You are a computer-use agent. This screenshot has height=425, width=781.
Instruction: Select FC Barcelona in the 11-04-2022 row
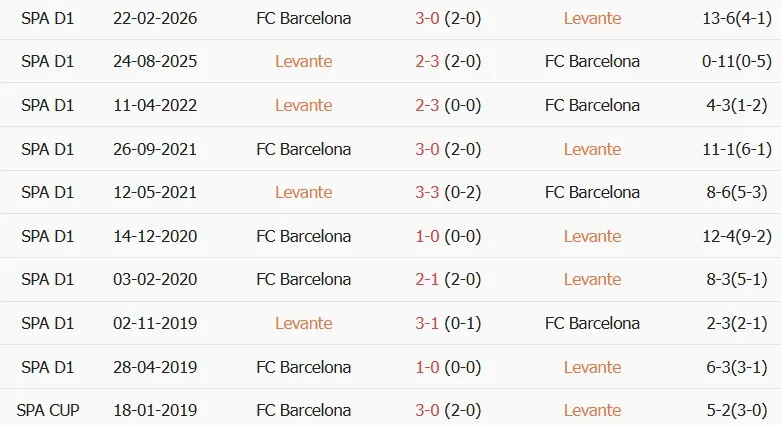coord(592,105)
